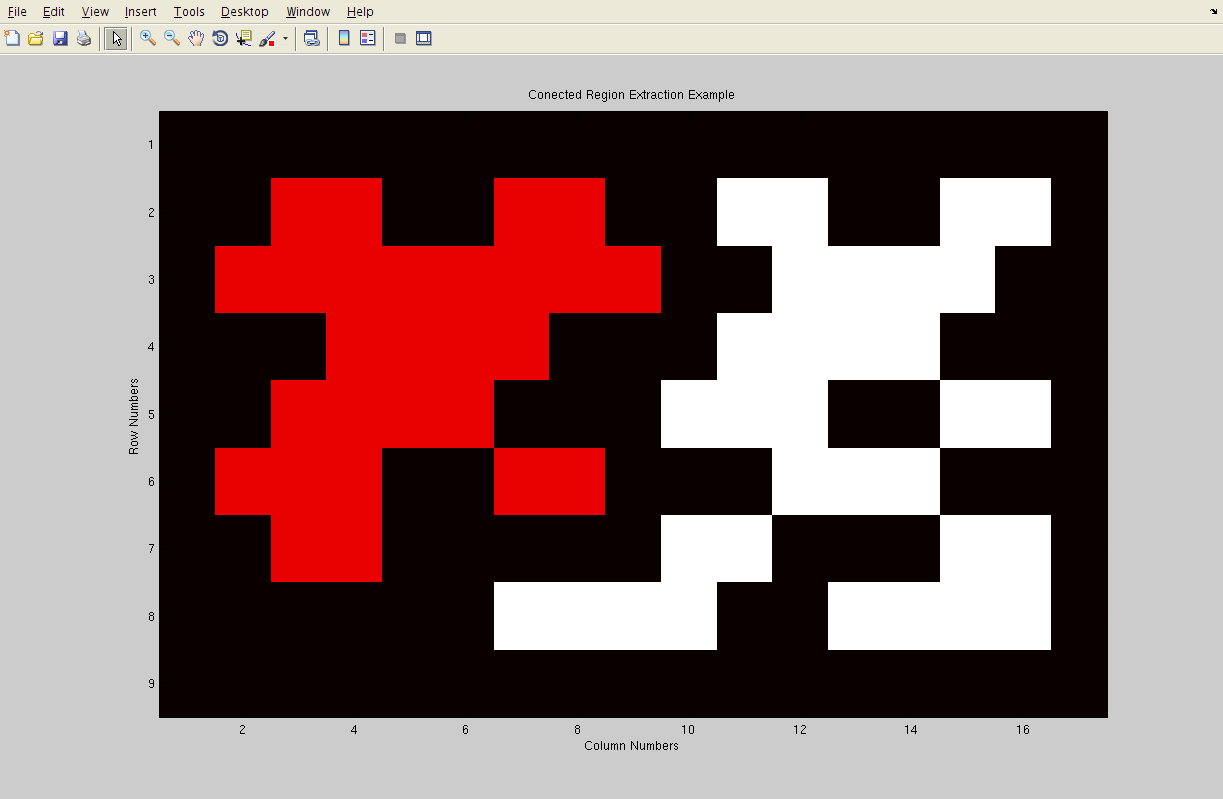
Task: Expand the brush color dropdown arrow
Action: 285,40
